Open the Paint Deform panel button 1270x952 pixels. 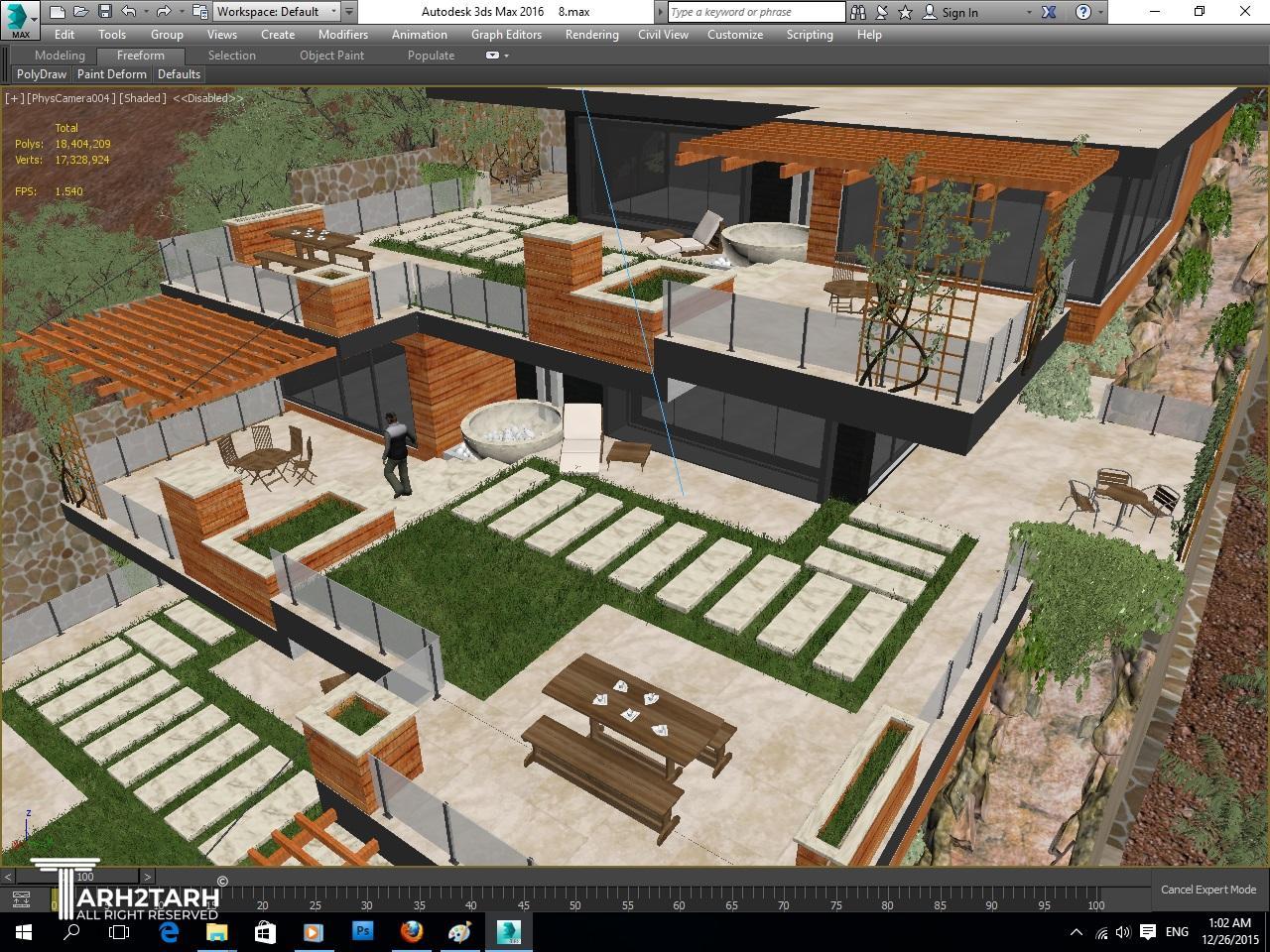(112, 74)
